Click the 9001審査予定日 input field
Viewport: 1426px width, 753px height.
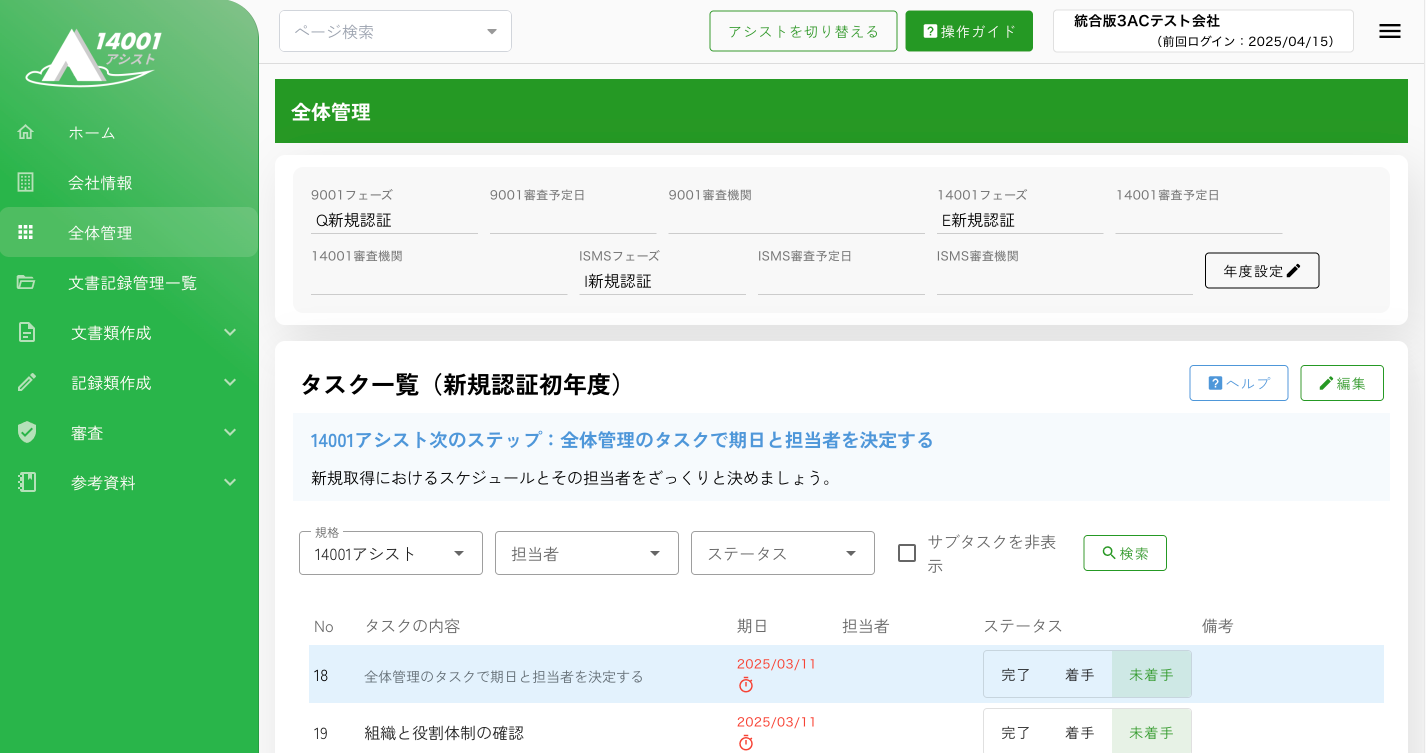572,221
